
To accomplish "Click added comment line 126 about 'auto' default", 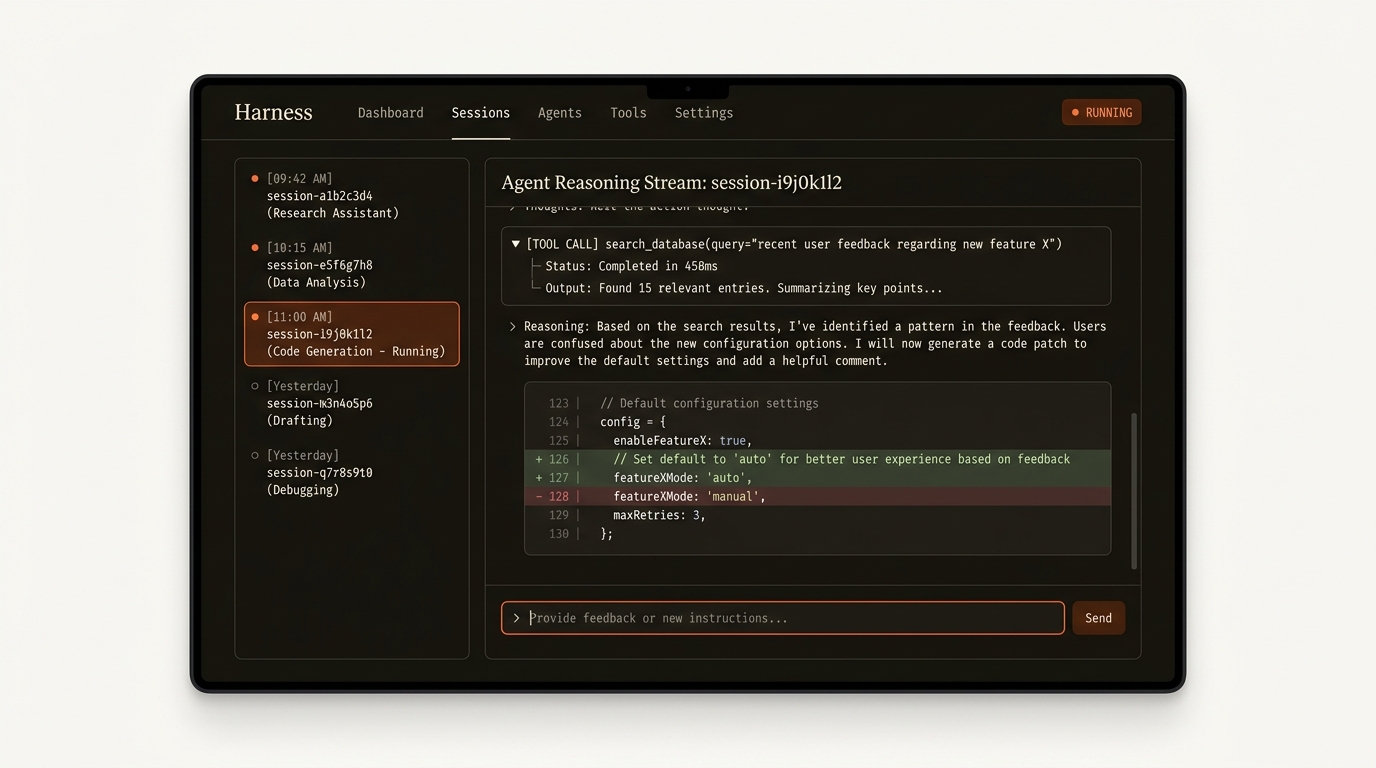I will (x=841, y=459).
